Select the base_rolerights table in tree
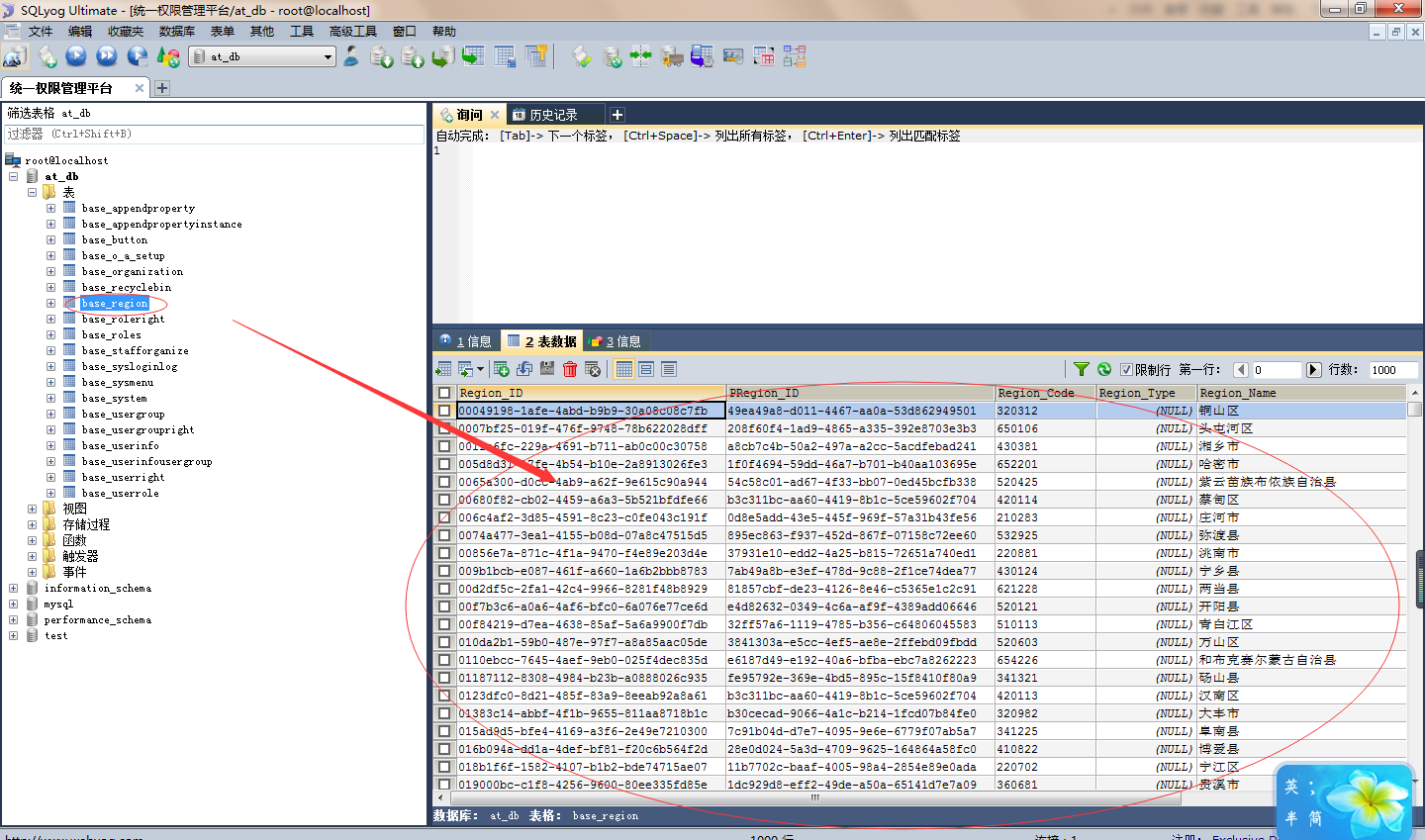The height and width of the screenshot is (840, 1425). (x=123, y=320)
